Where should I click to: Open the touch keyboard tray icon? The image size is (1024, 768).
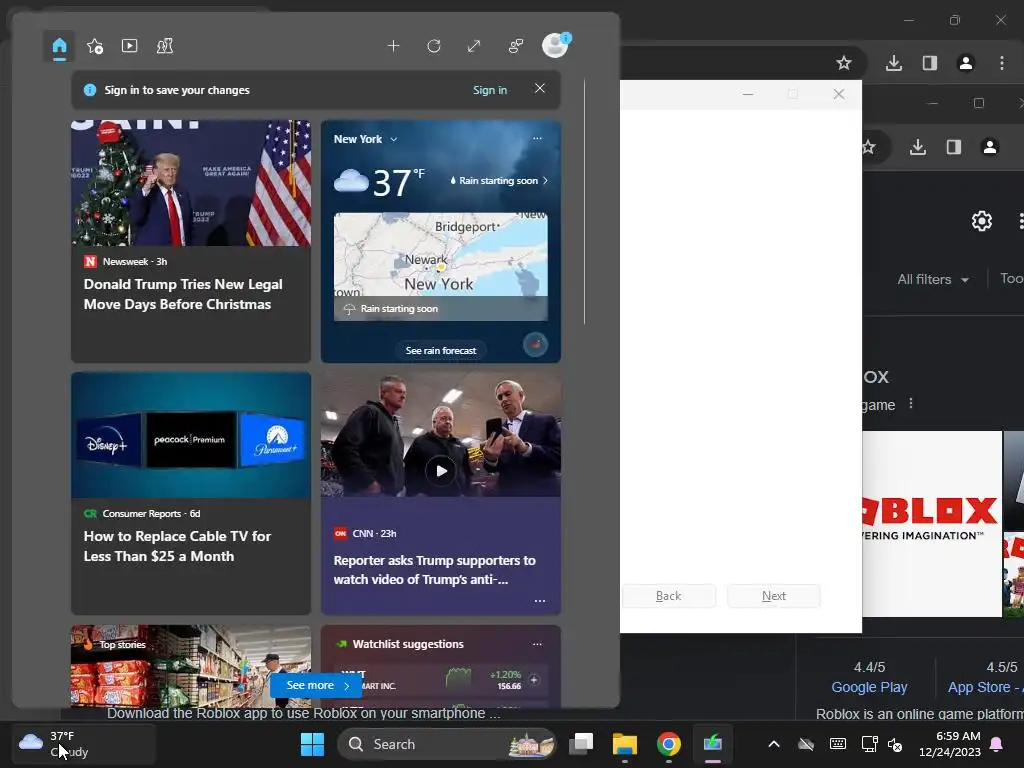(838, 744)
